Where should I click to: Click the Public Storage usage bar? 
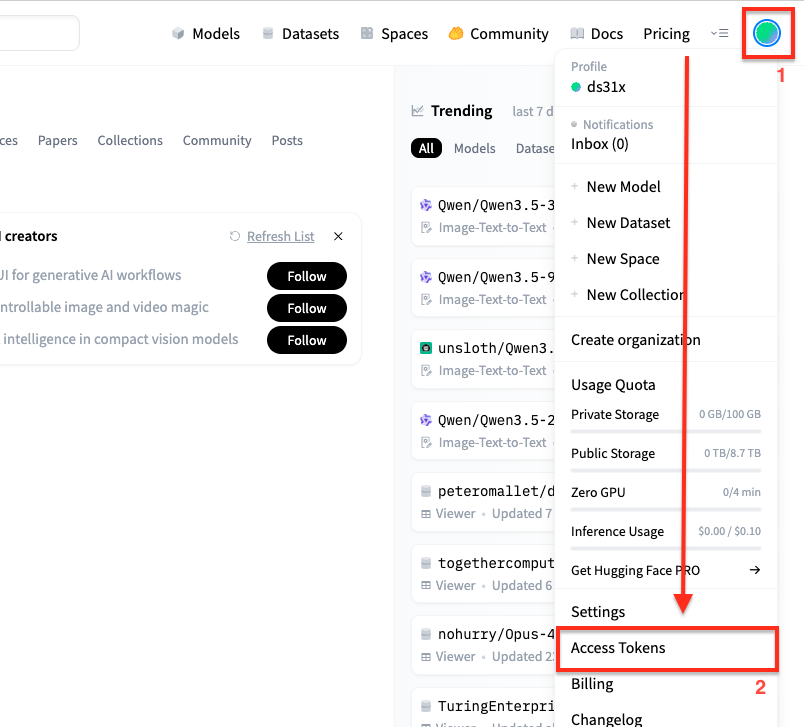(x=666, y=471)
